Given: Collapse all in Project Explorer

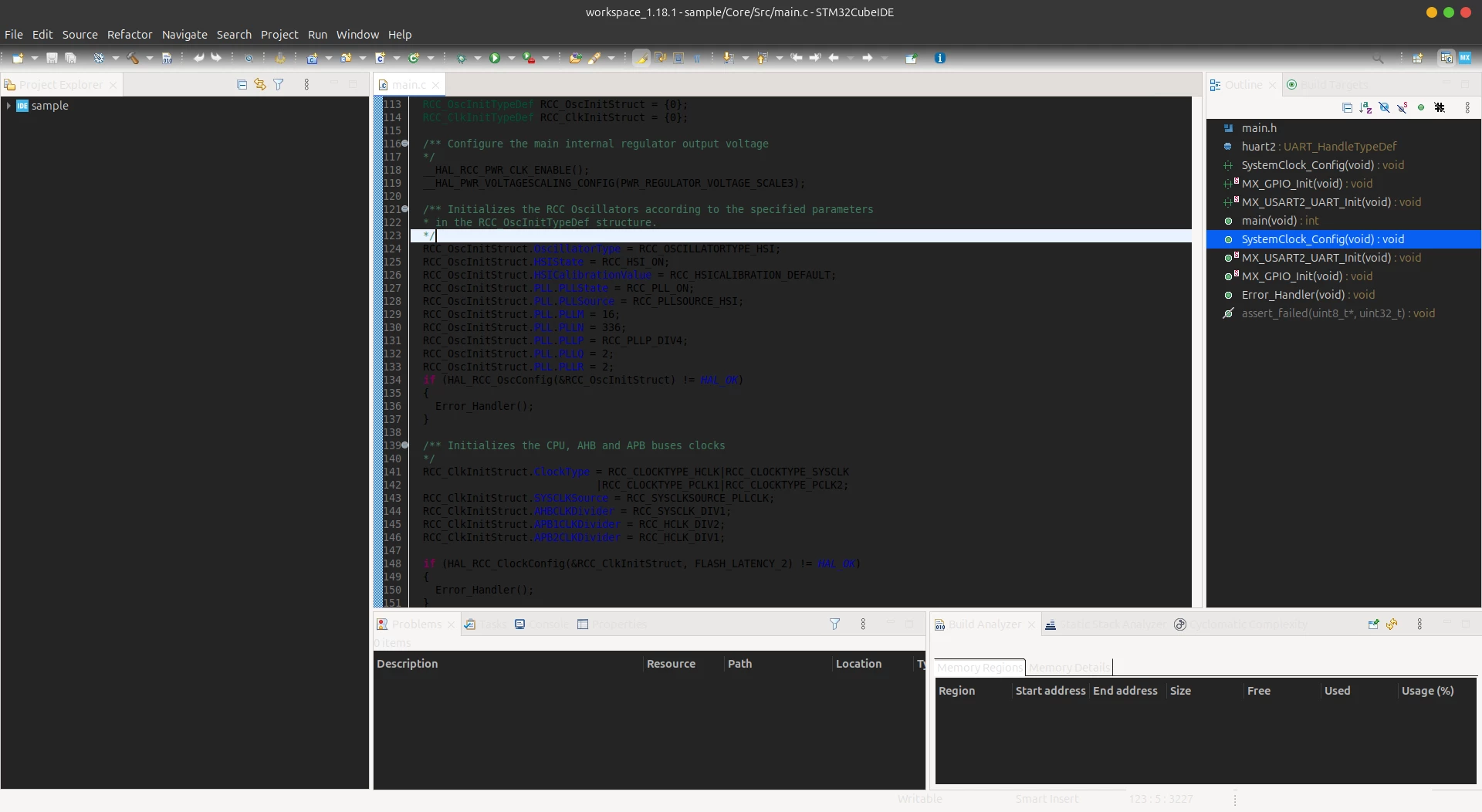Looking at the screenshot, I should tap(242, 85).
